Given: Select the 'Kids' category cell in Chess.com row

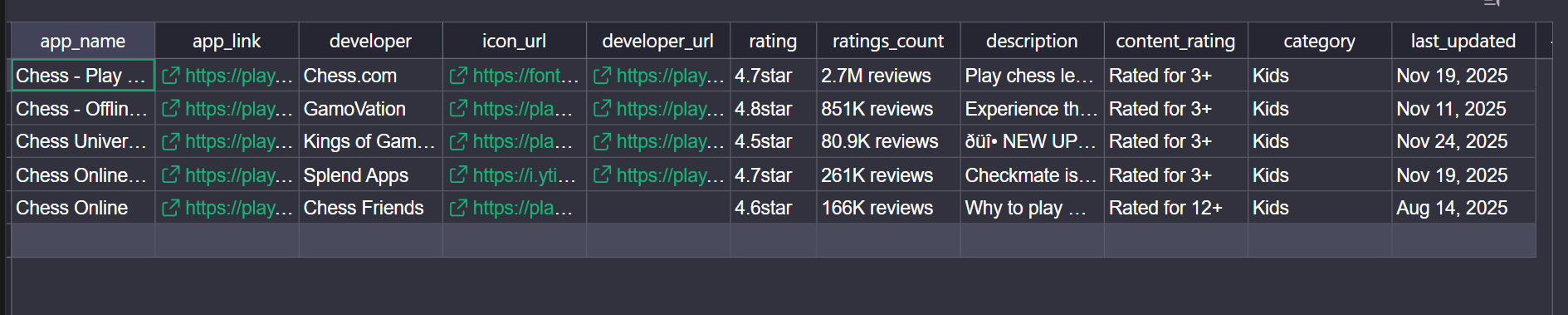Looking at the screenshot, I should point(1319,76).
